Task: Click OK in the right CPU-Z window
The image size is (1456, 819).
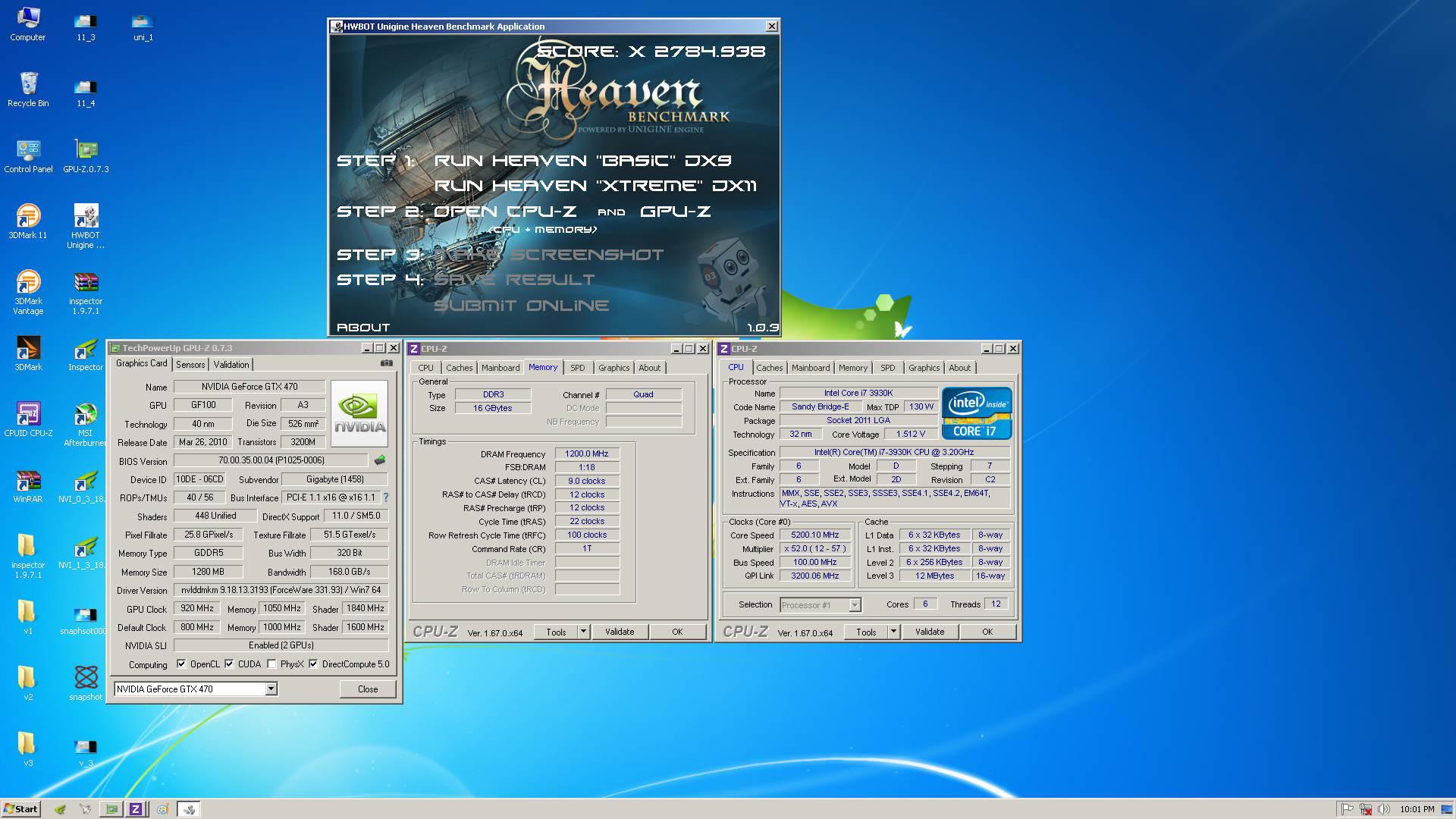Action: tap(987, 632)
